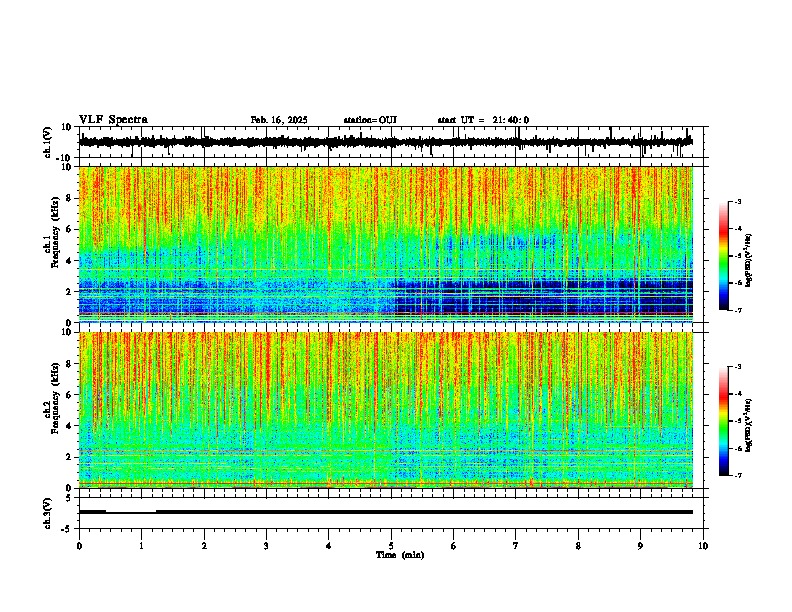Click tick label "8" on Time axis
Viewport: 792px width, 612px height.
point(578,546)
